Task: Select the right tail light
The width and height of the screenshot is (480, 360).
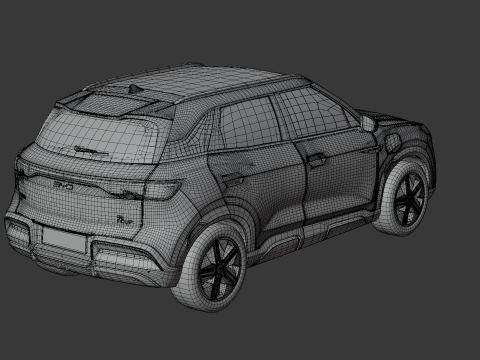Action: 163,189
